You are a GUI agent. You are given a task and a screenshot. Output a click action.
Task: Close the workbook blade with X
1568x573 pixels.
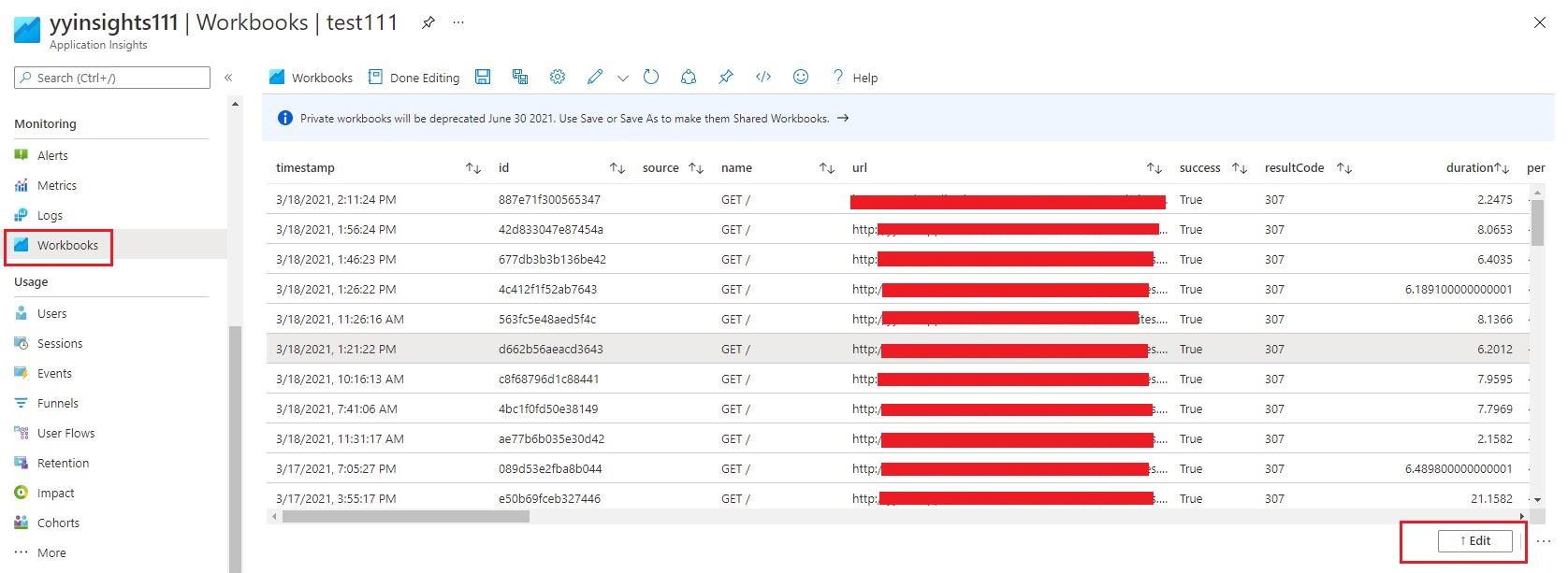[x=1540, y=22]
